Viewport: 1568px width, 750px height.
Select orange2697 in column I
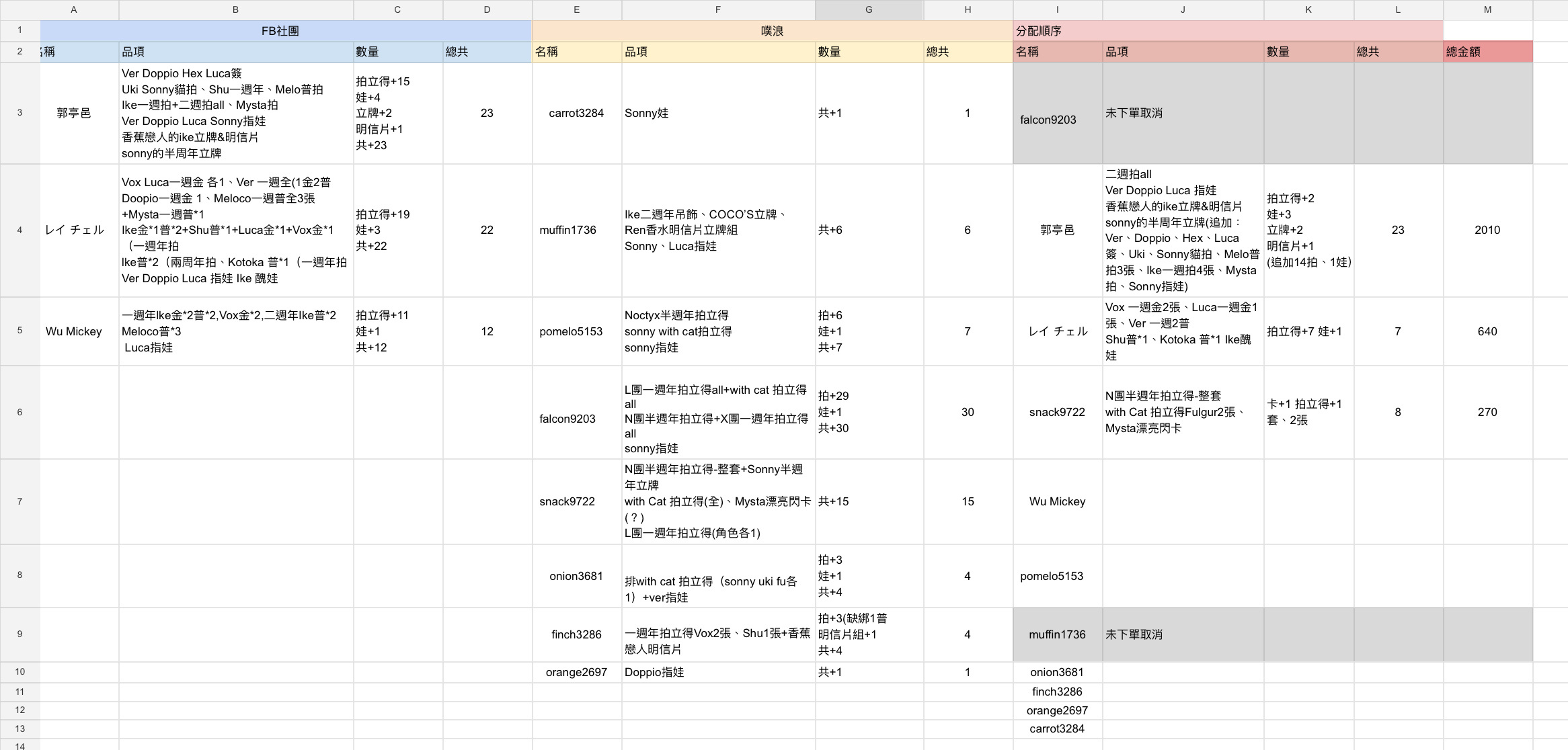[x=1058, y=710]
